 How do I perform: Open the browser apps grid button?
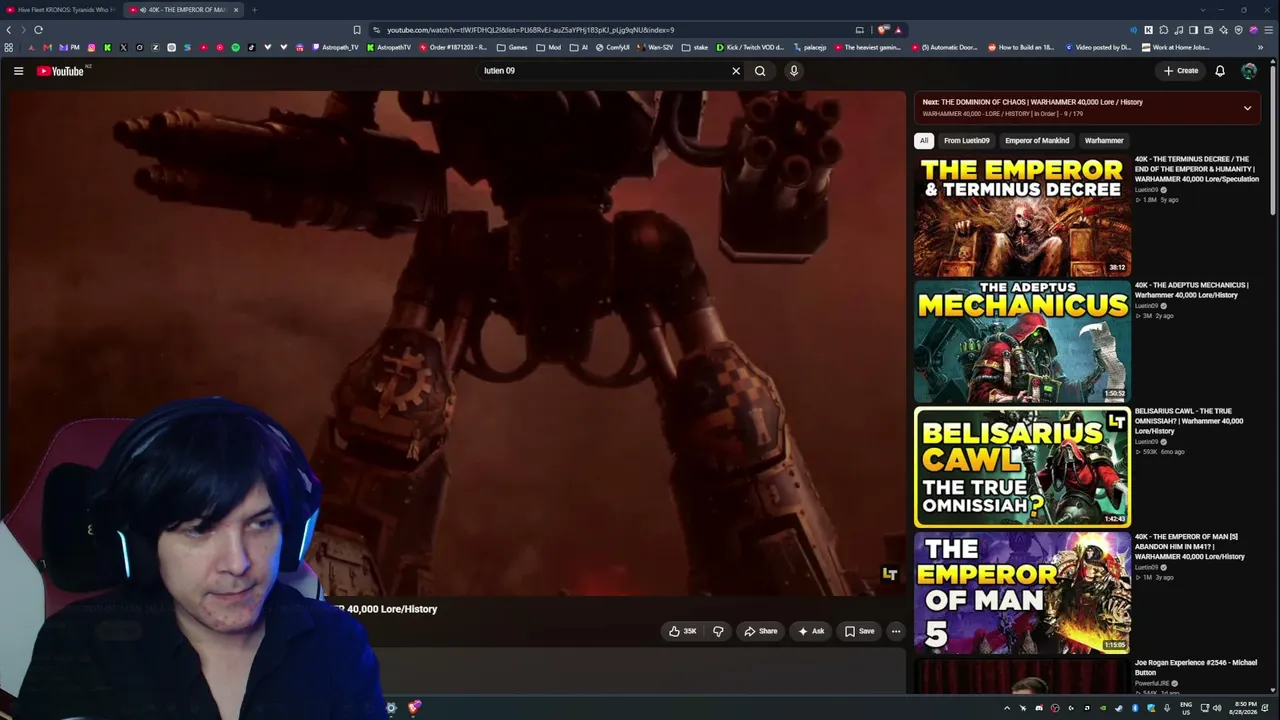coord(9,47)
